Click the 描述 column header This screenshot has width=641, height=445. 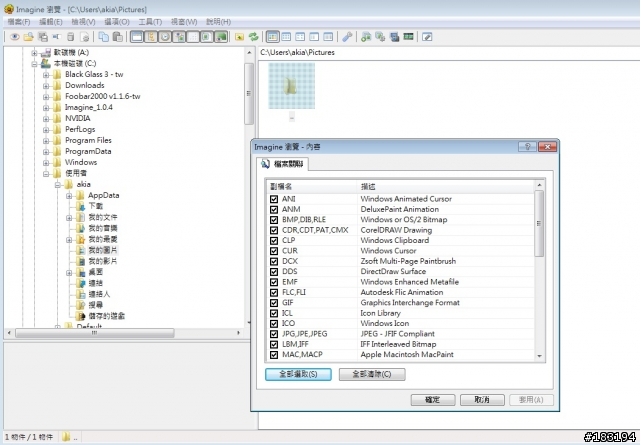coord(446,187)
